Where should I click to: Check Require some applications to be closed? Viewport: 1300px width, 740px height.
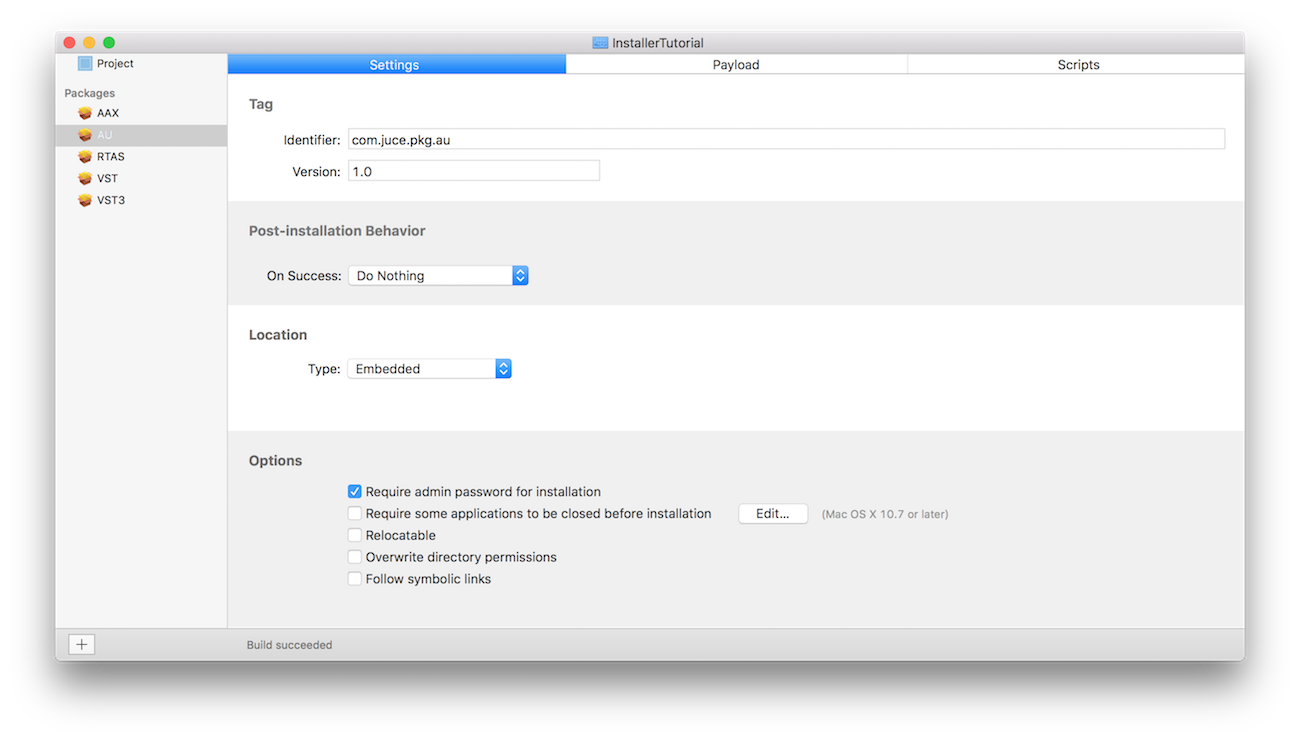click(354, 514)
